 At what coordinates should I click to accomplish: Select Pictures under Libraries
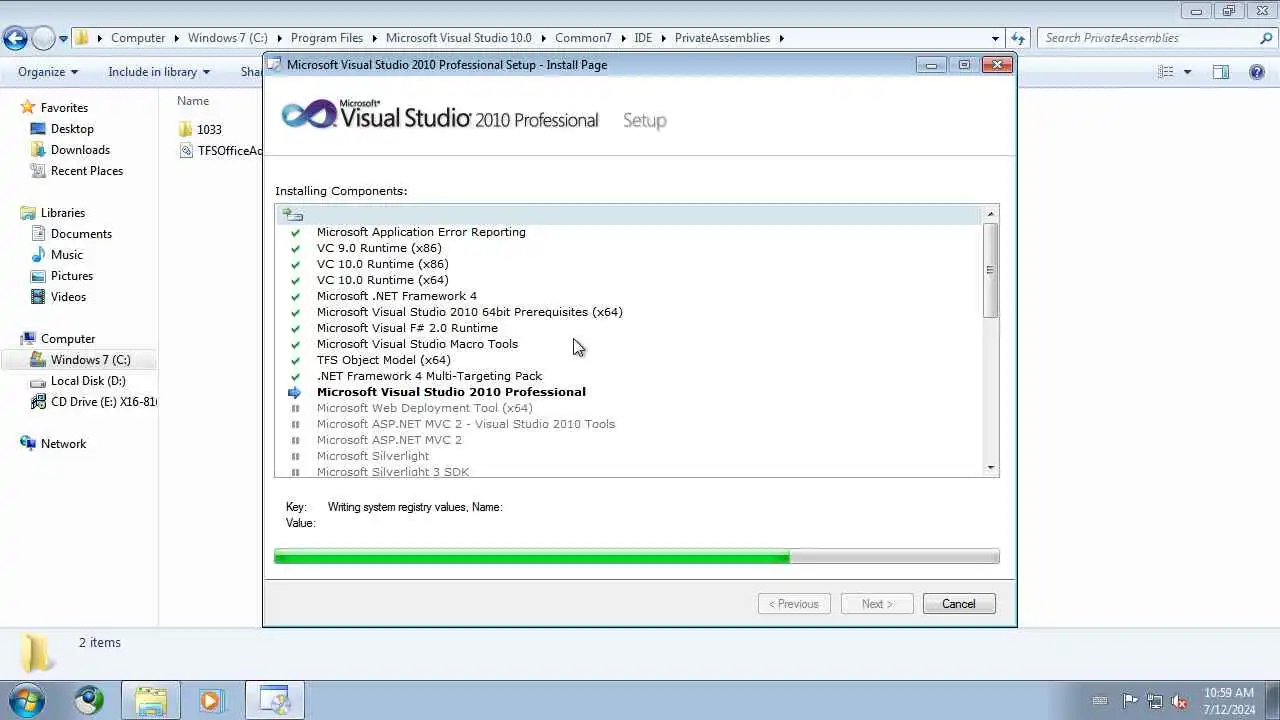coord(72,276)
